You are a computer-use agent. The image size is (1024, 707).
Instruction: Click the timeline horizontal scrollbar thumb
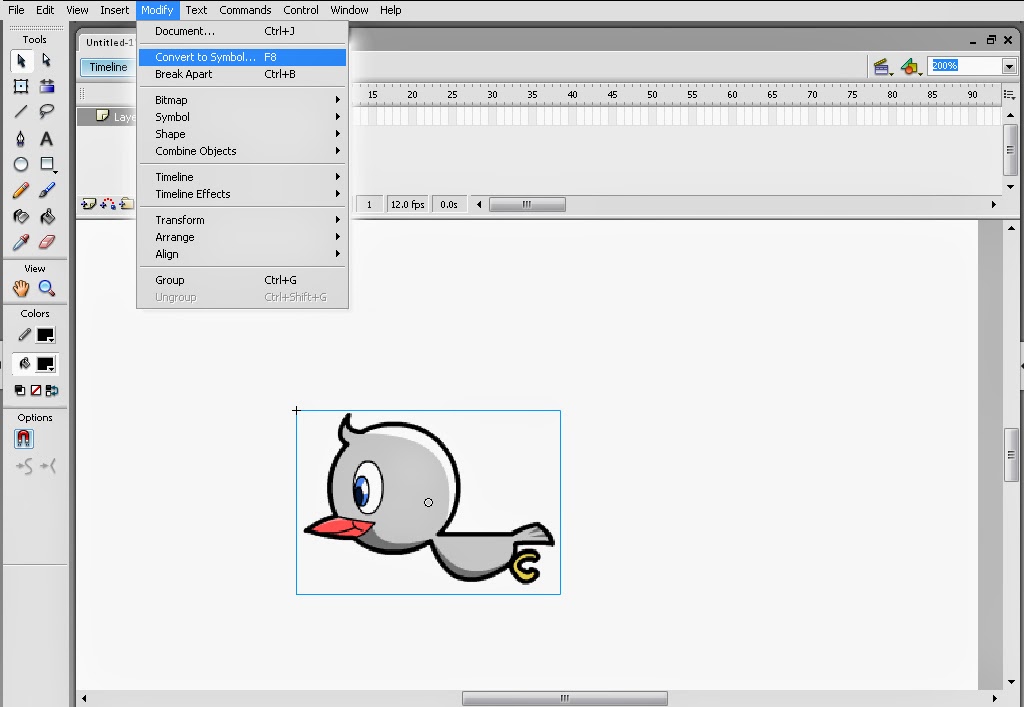click(527, 204)
